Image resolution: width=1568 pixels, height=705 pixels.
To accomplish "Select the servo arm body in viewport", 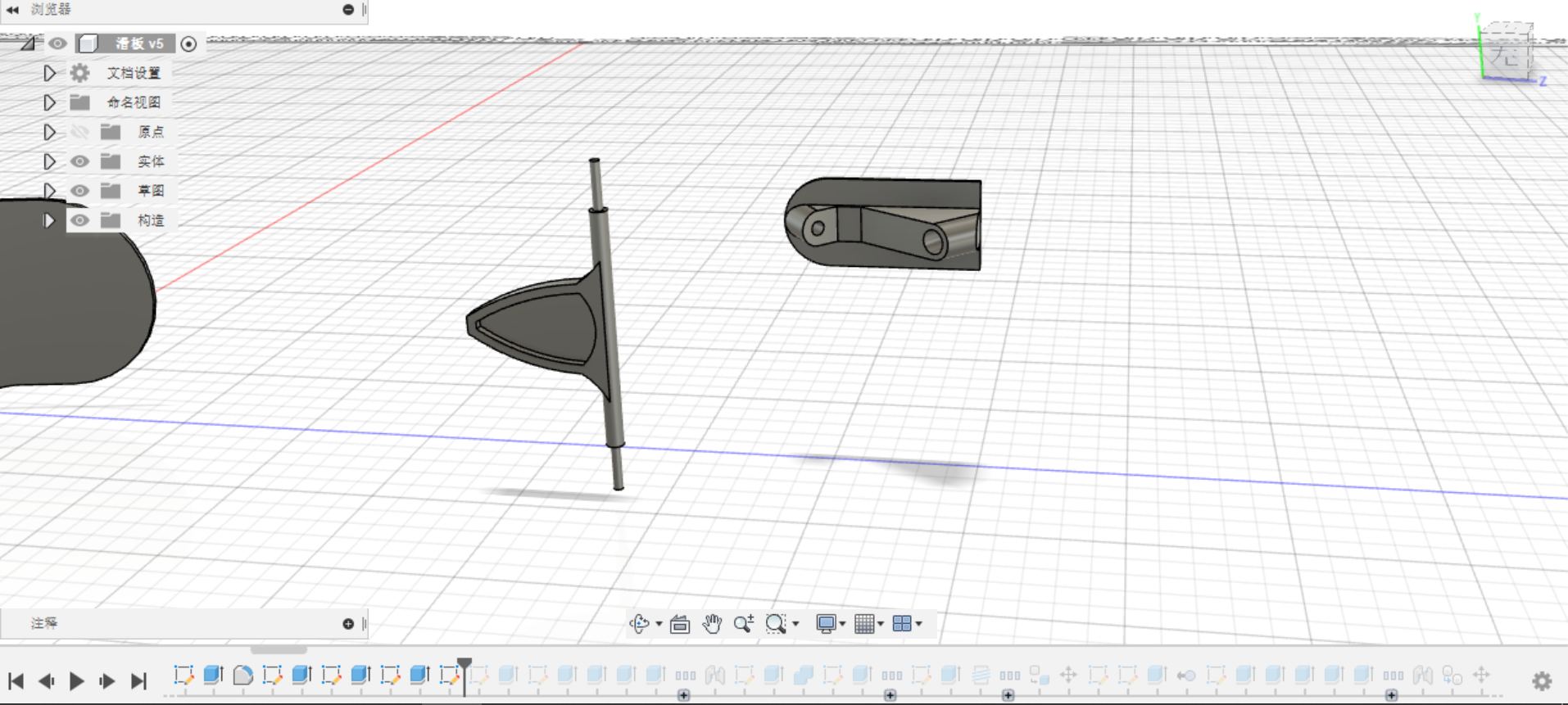I will (x=883, y=224).
